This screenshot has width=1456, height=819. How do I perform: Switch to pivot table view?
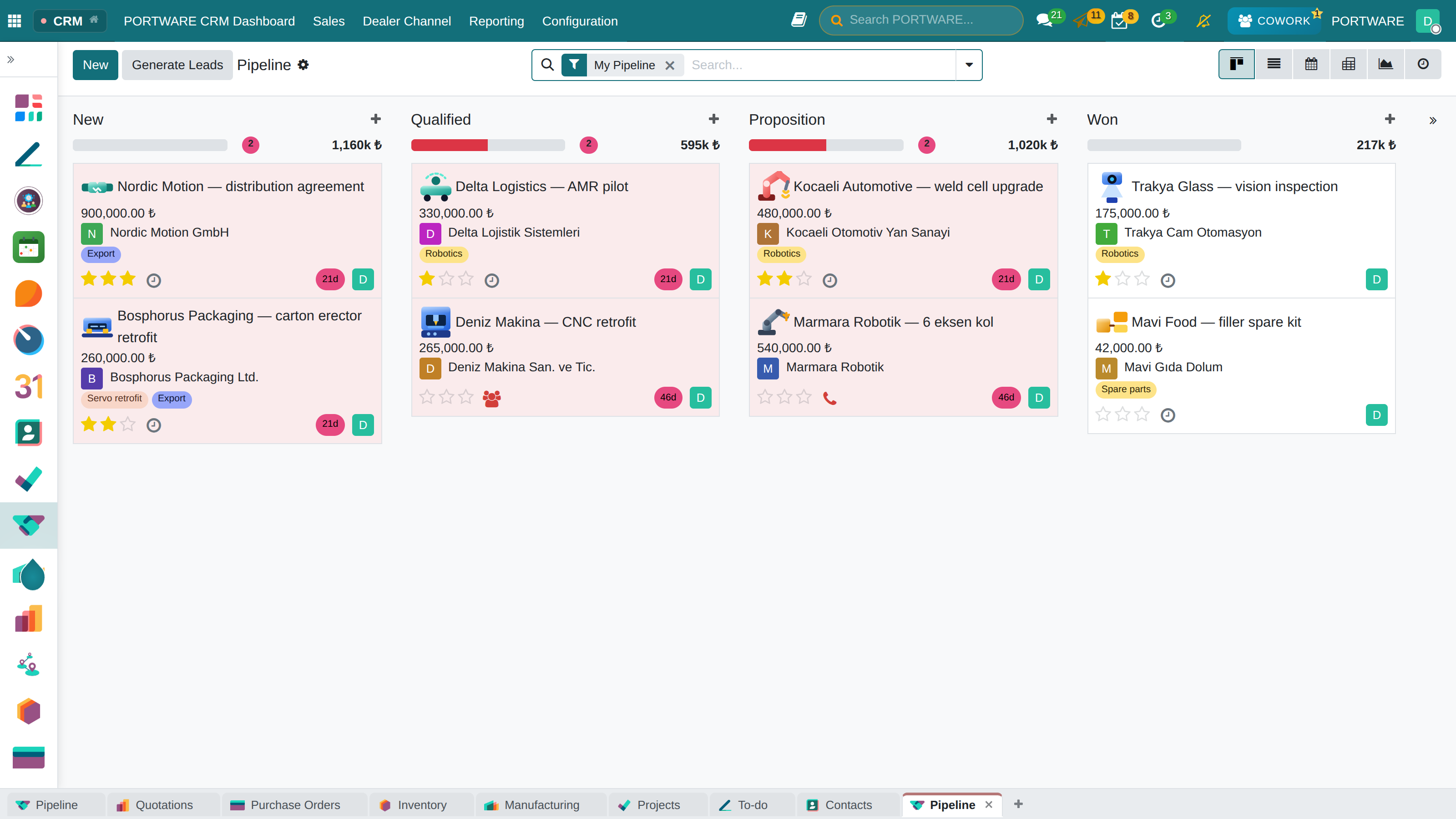[1349, 65]
